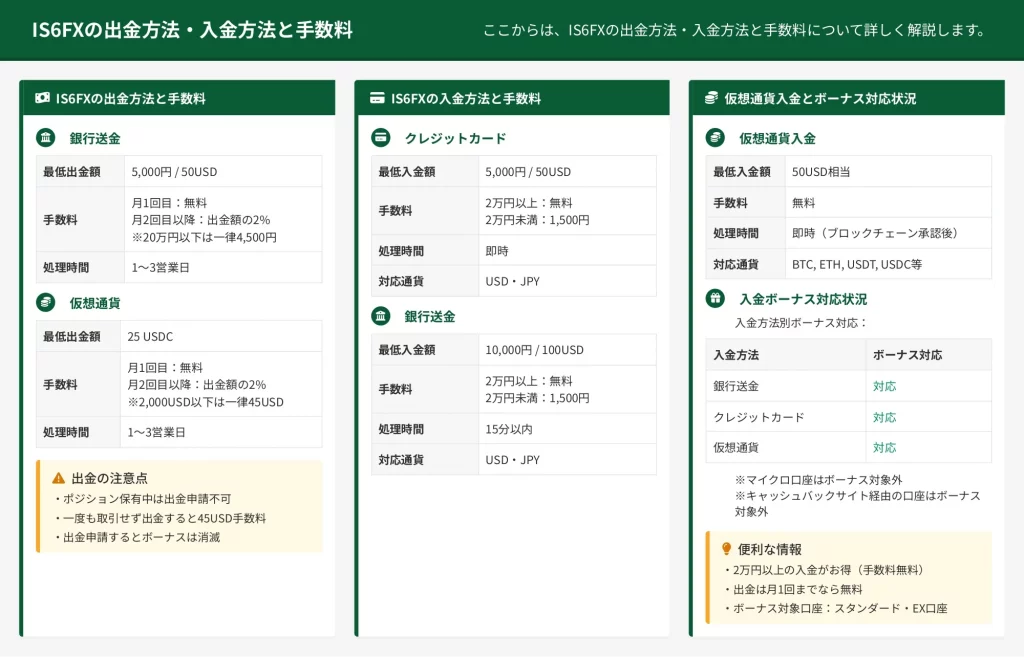Click the bank icon in the deposit panel
The height and width of the screenshot is (657, 1024).
[380, 316]
